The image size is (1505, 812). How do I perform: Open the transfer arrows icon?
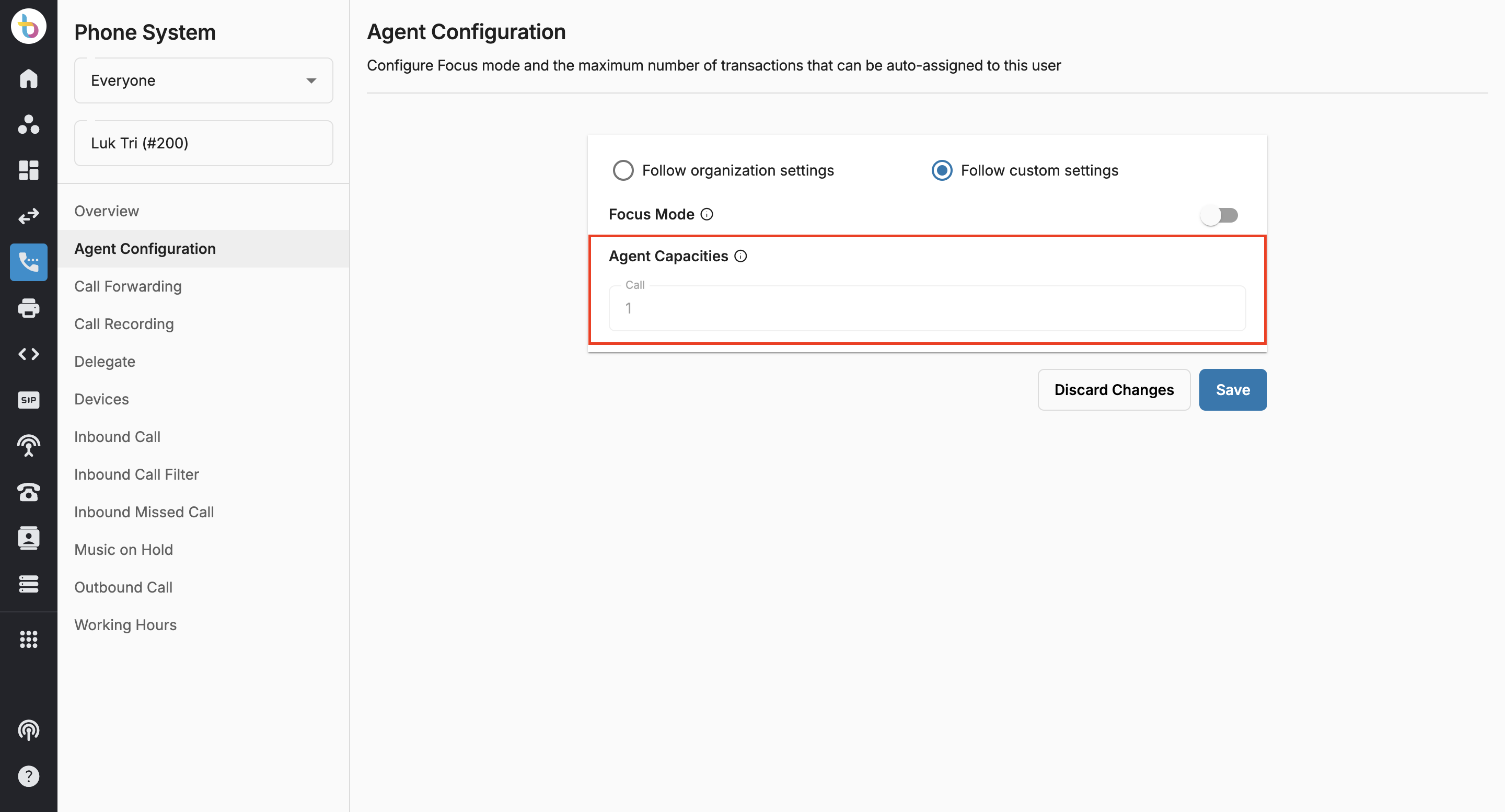click(28, 216)
